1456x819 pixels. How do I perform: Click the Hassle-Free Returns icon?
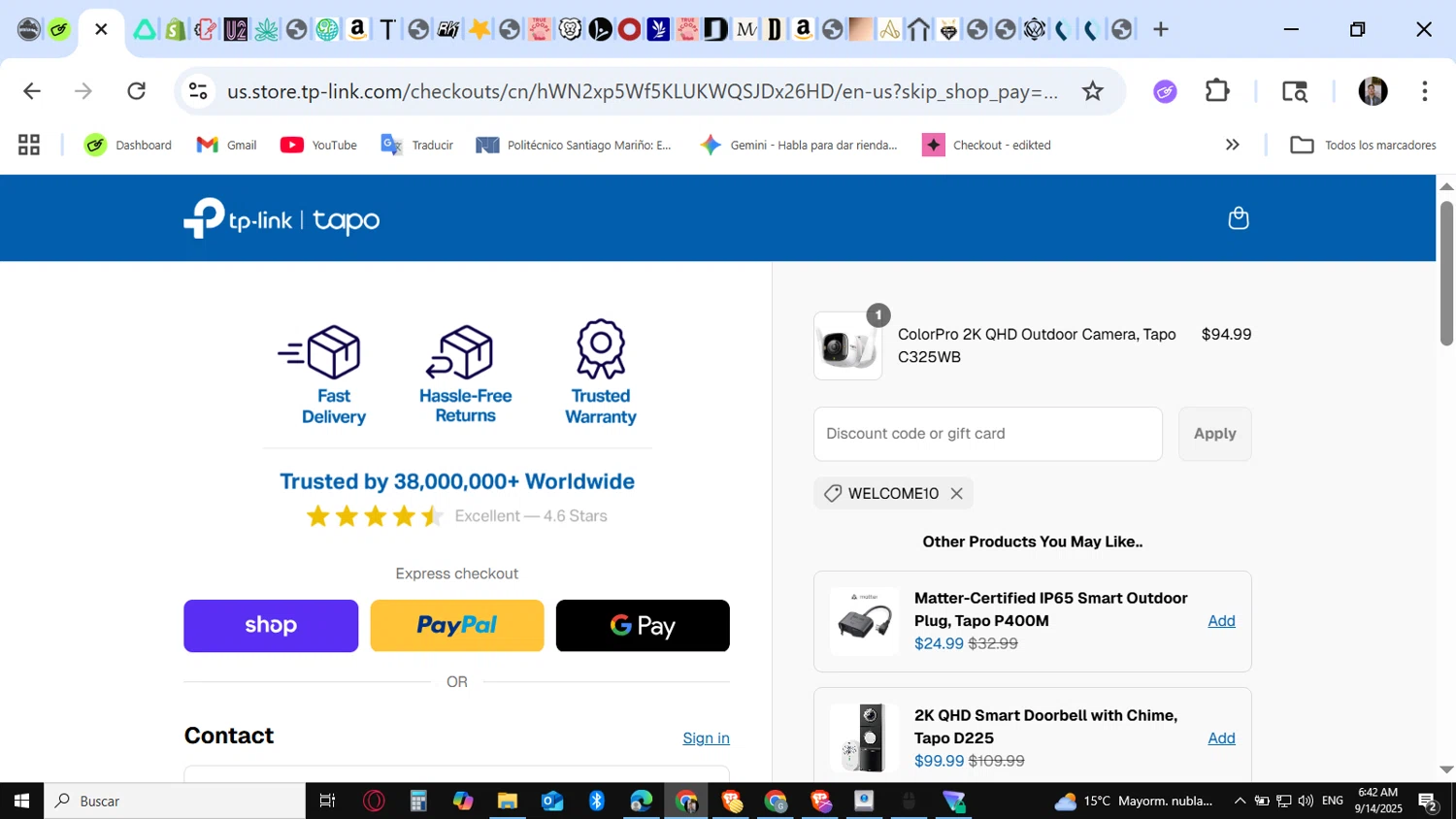(x=460, y=352)
